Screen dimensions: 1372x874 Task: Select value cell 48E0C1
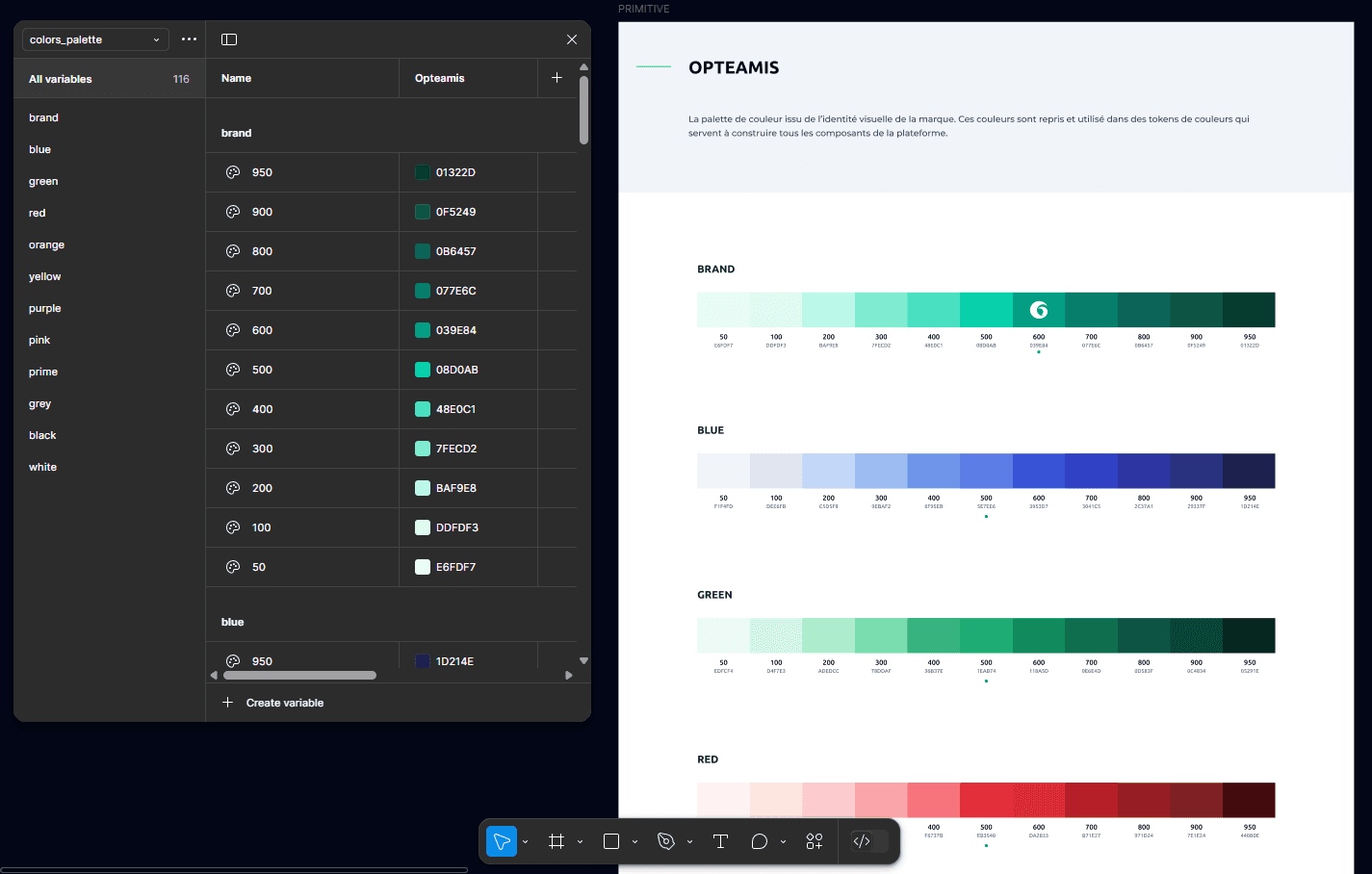click(x=468, y=409)
